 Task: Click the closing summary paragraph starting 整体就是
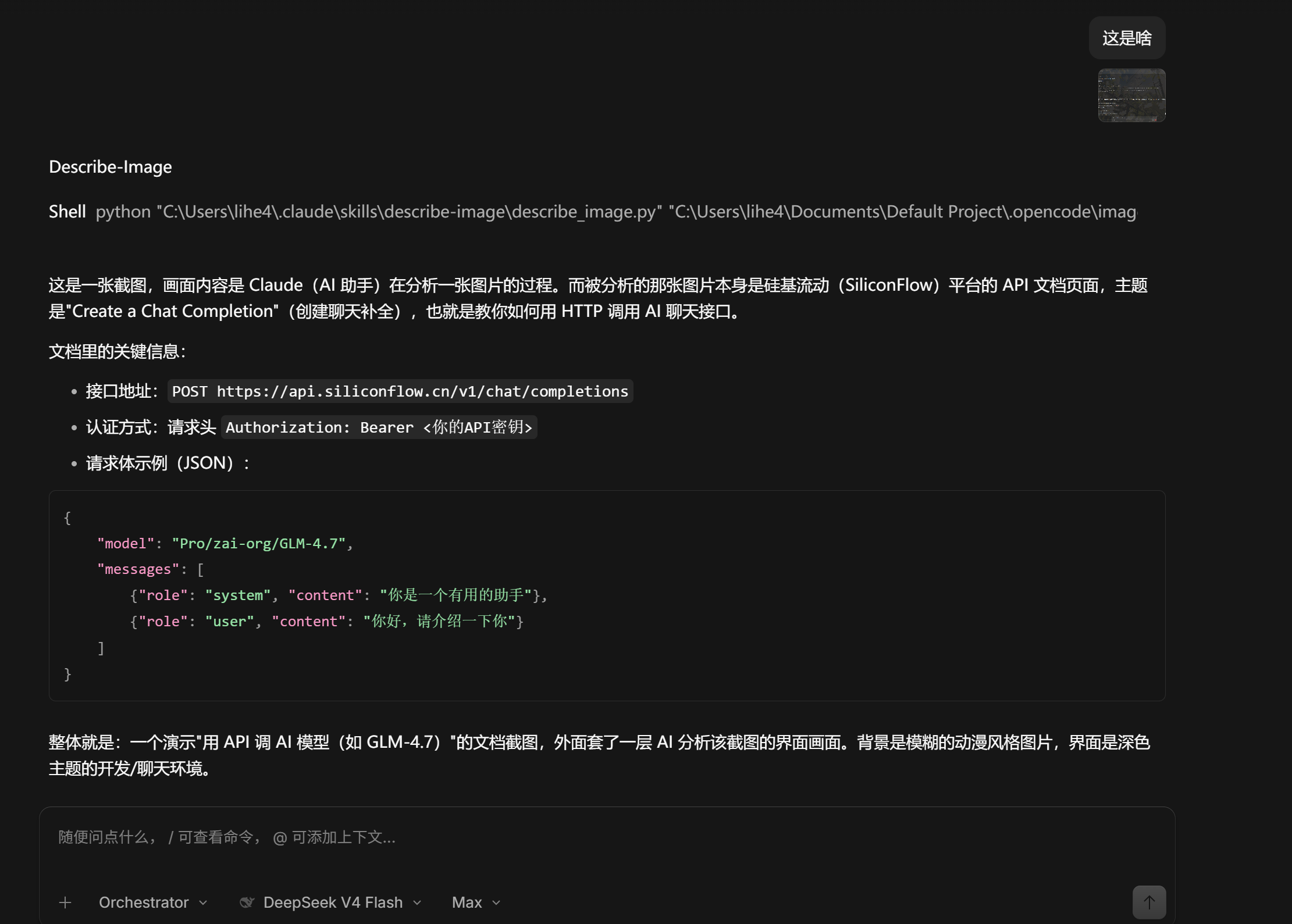click(599, 755)
